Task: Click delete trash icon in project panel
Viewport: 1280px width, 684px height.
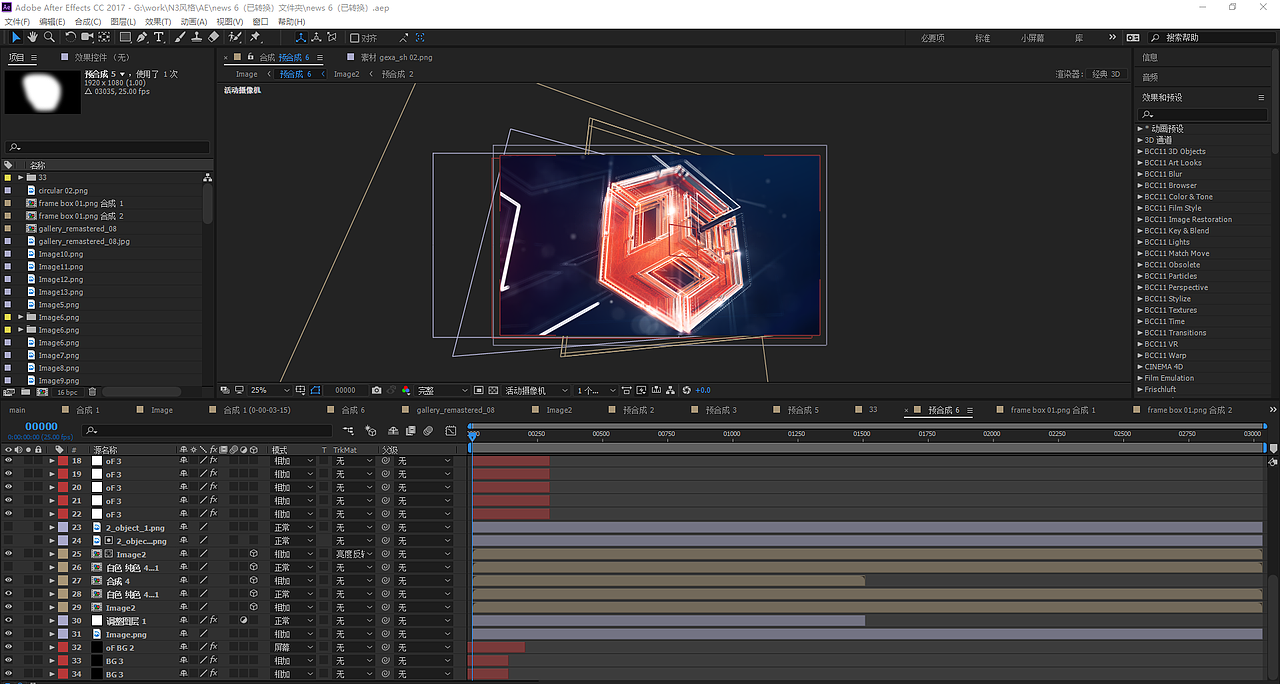Action: tap(92, 392)
